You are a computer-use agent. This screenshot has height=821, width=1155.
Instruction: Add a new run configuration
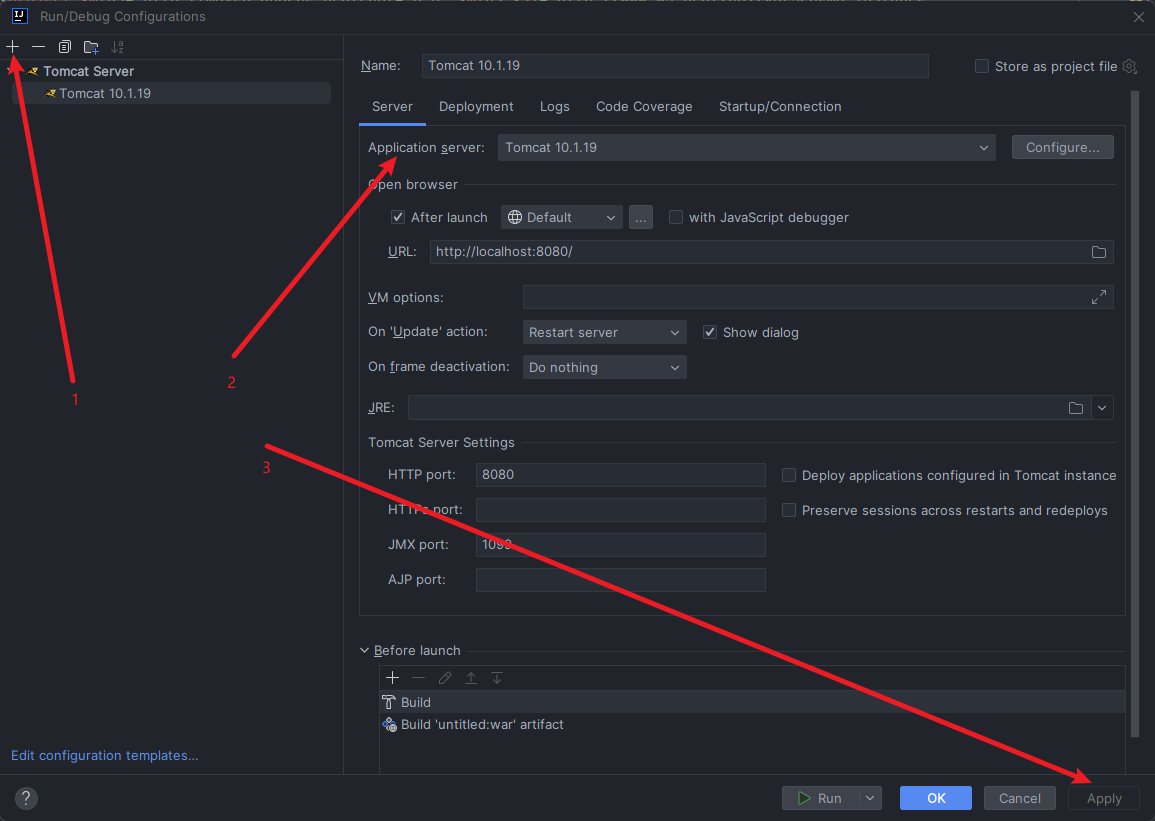tap(13, 46)
